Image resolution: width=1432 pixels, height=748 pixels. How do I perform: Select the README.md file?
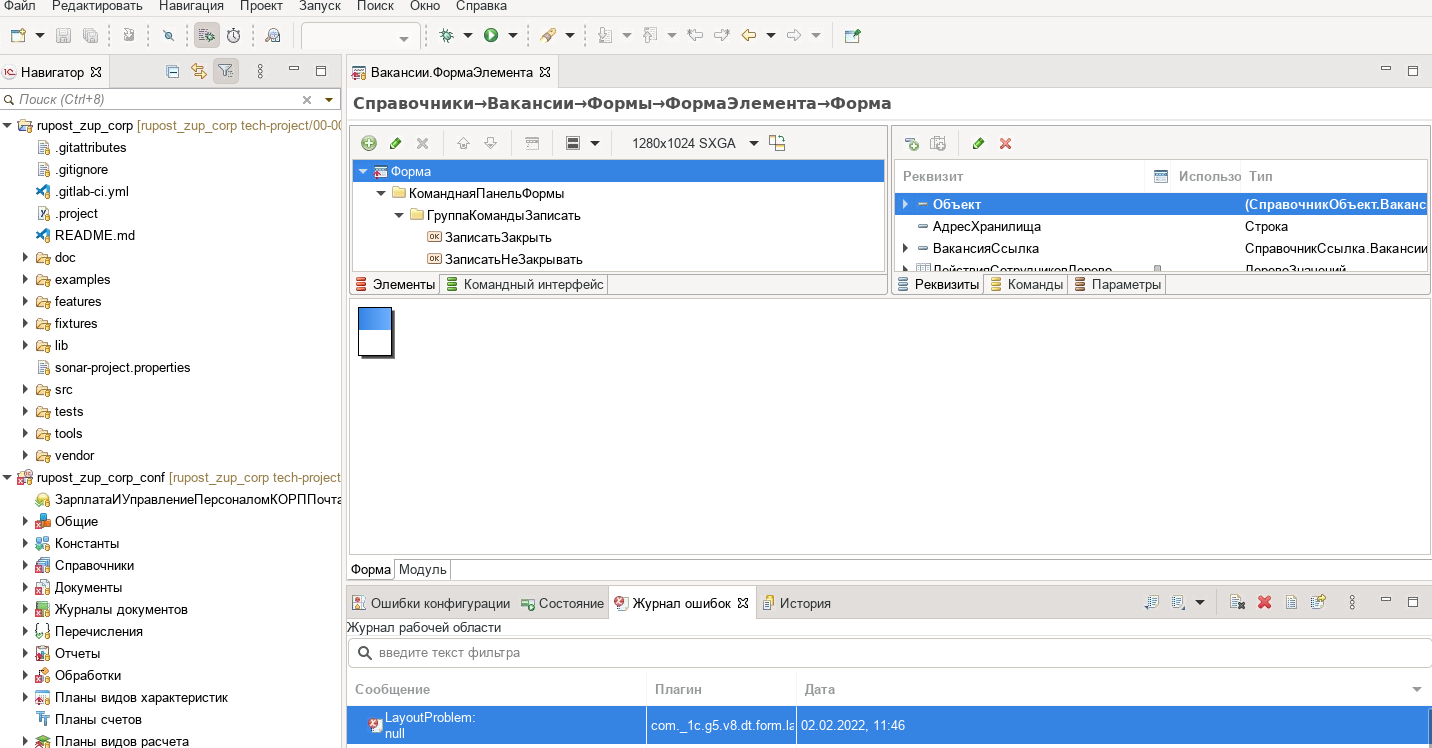(x=95, y=235)
